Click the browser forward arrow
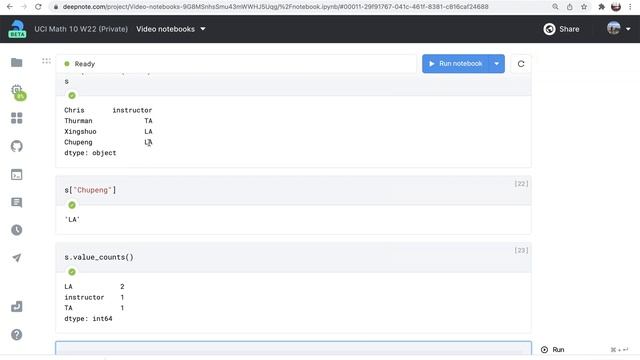The width and height of the screenshot is (640, 360). pyautogui.click(x=24, y=7)
